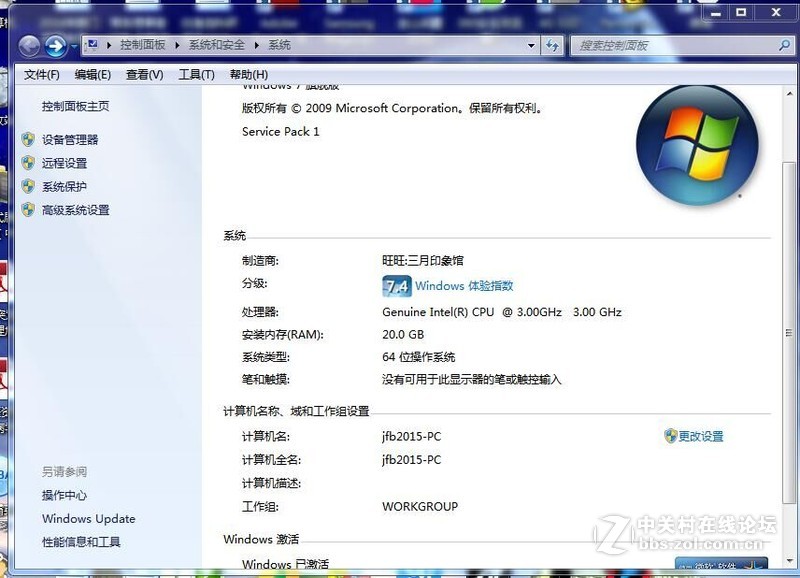Select 系统 breadcrumb segment
This screenshot has height=578, width=800.
(x=279, y=45)
